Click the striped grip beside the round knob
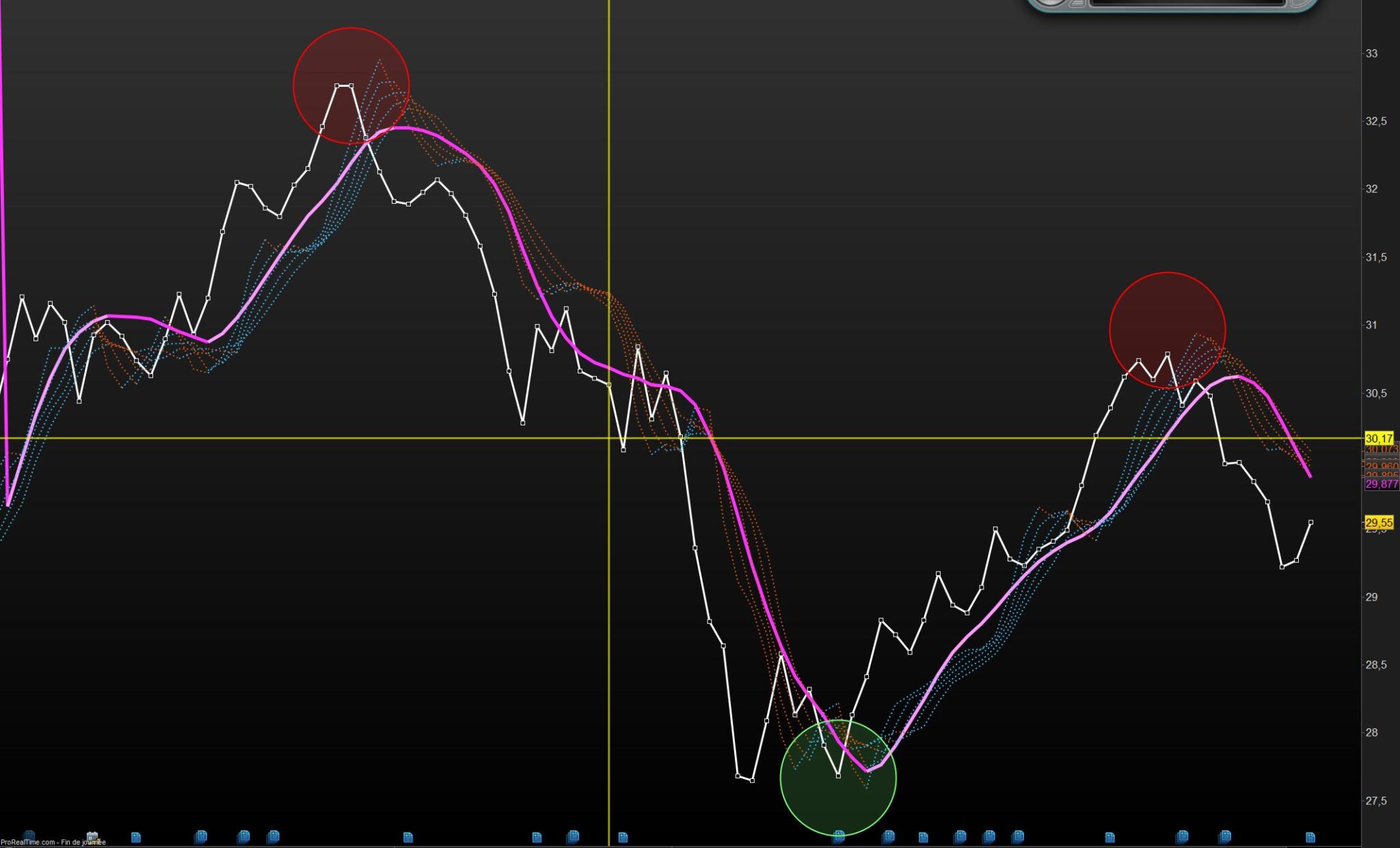The height and width of the screenshot is (848, 1400). pyautogui.click(x=1077, y=3)
